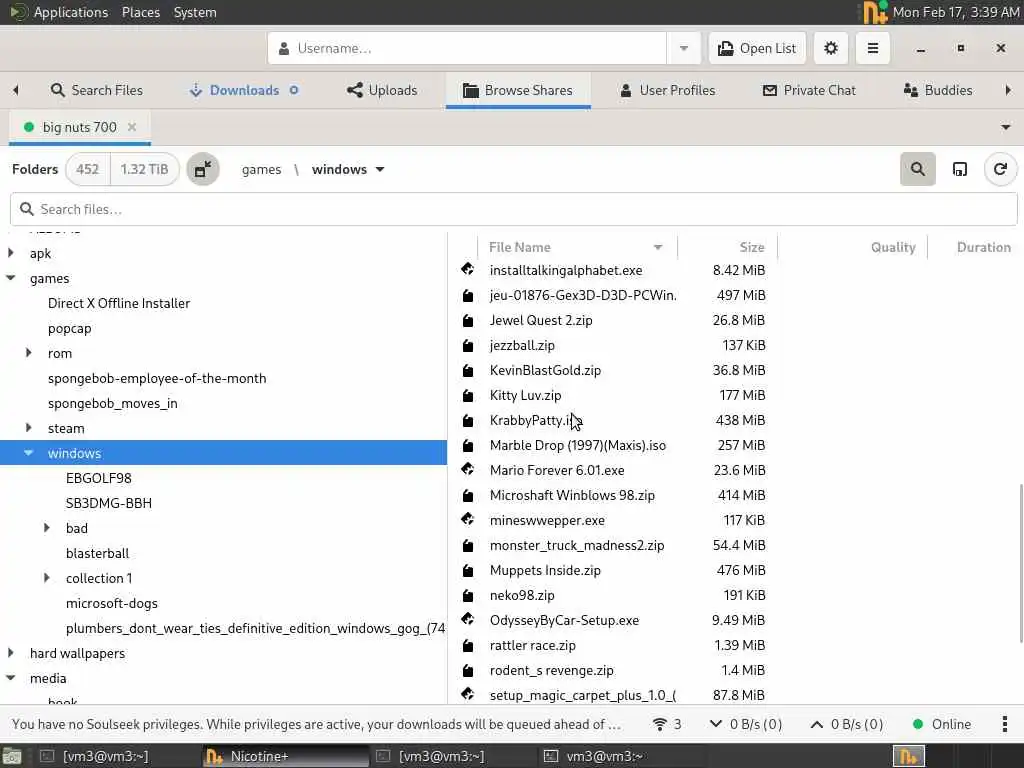Click the neko98.zip file icon
Viewport: 1024px width, 768px height.
coord(468,595)
